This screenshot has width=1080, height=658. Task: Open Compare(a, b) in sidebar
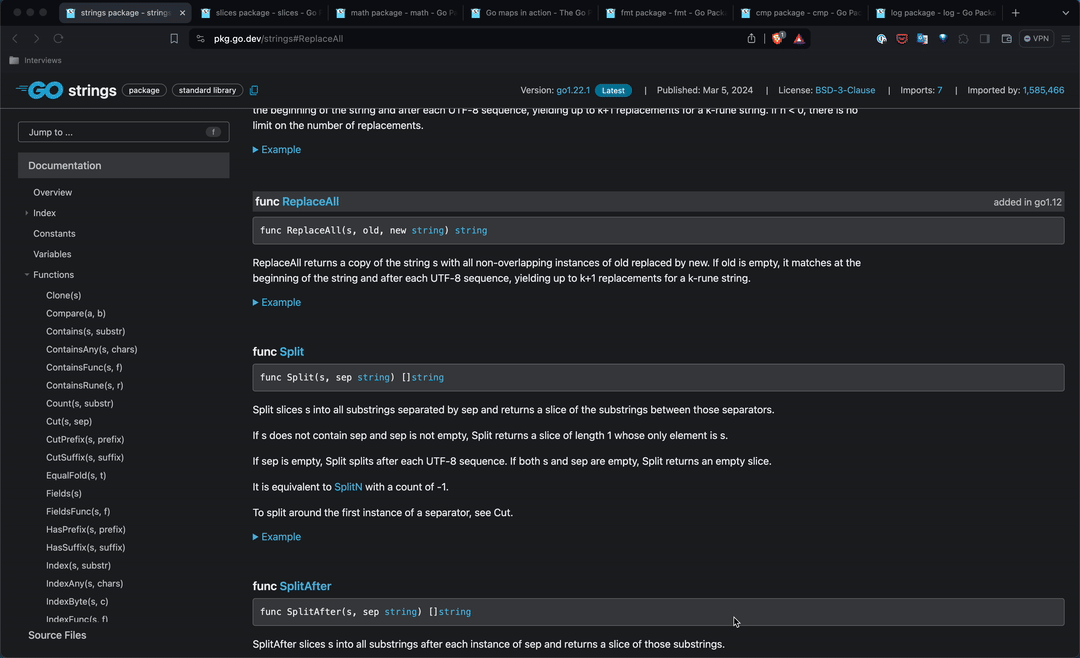point(76,313)
